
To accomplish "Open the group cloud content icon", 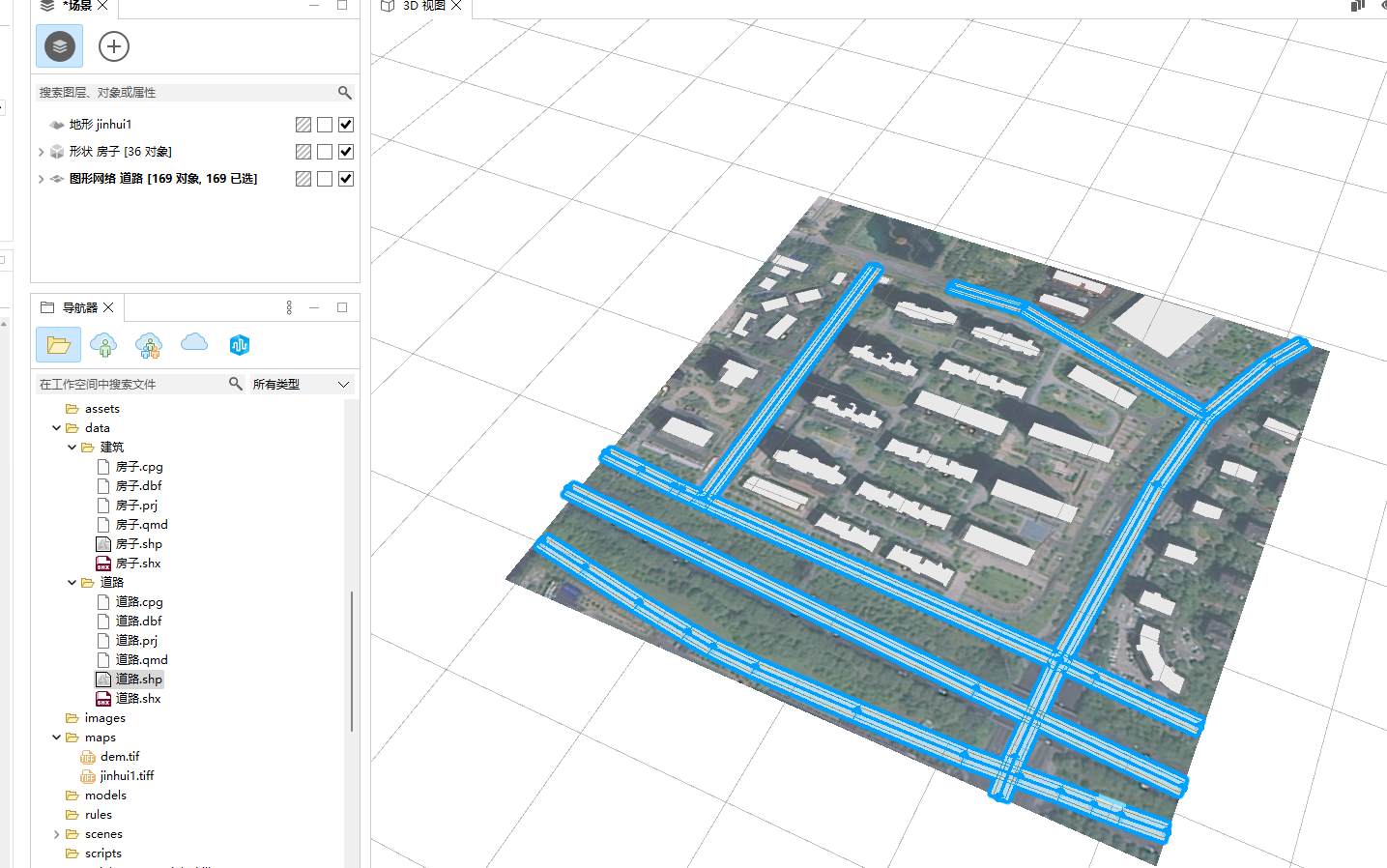I will pyautogui.click(x=149, y=345).
